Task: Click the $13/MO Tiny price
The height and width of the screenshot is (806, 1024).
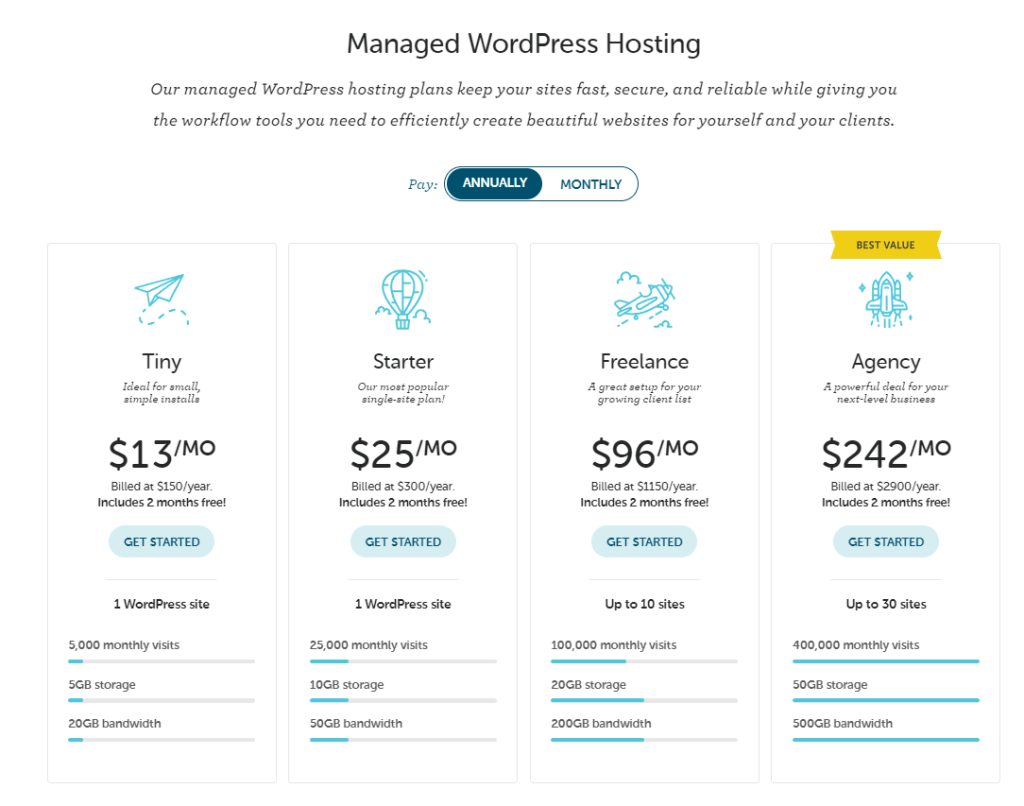Action: (161, 453)
